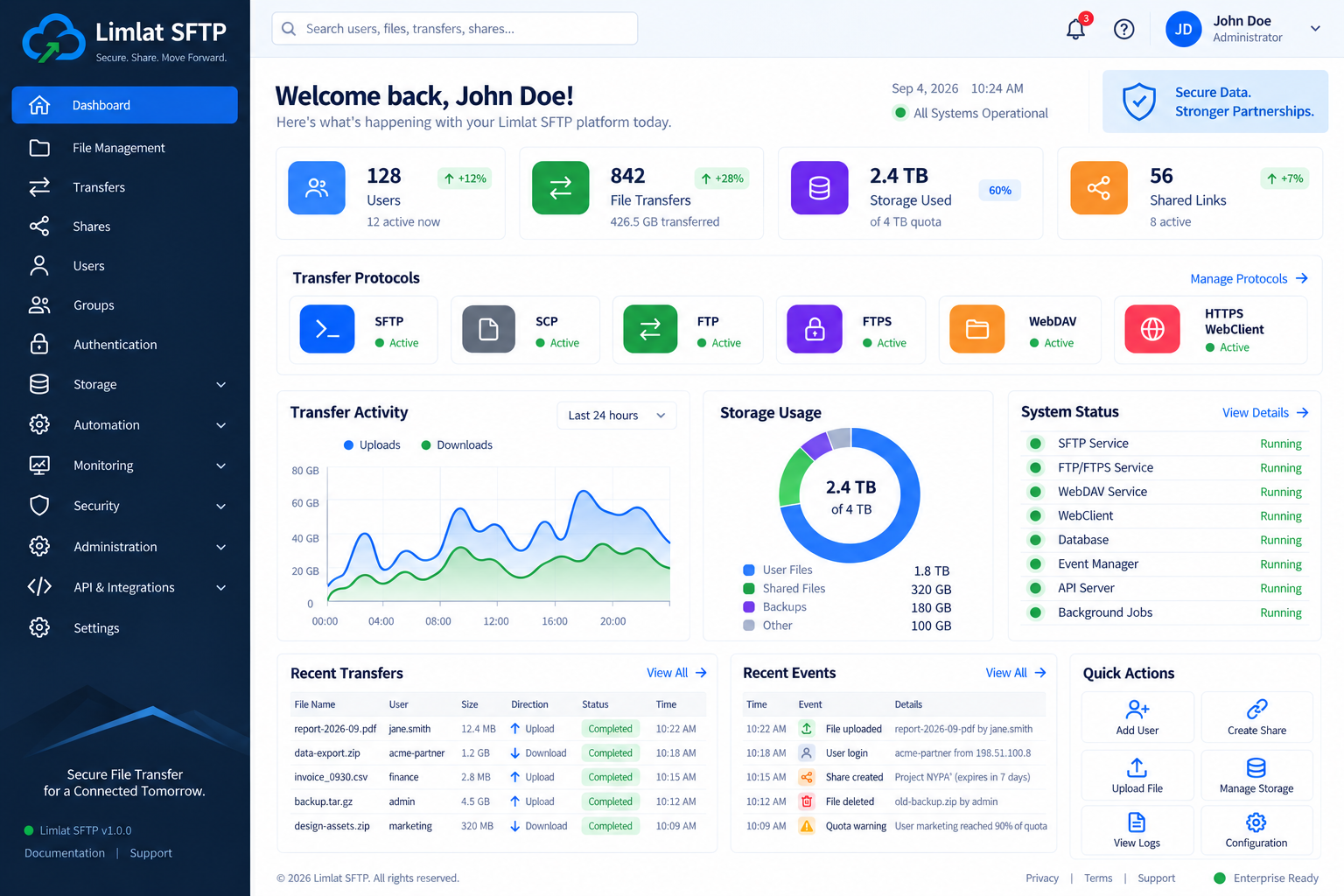1344x896 pixels.
Task: Go to Dashboard in sidebar
Action: [124, 105]
